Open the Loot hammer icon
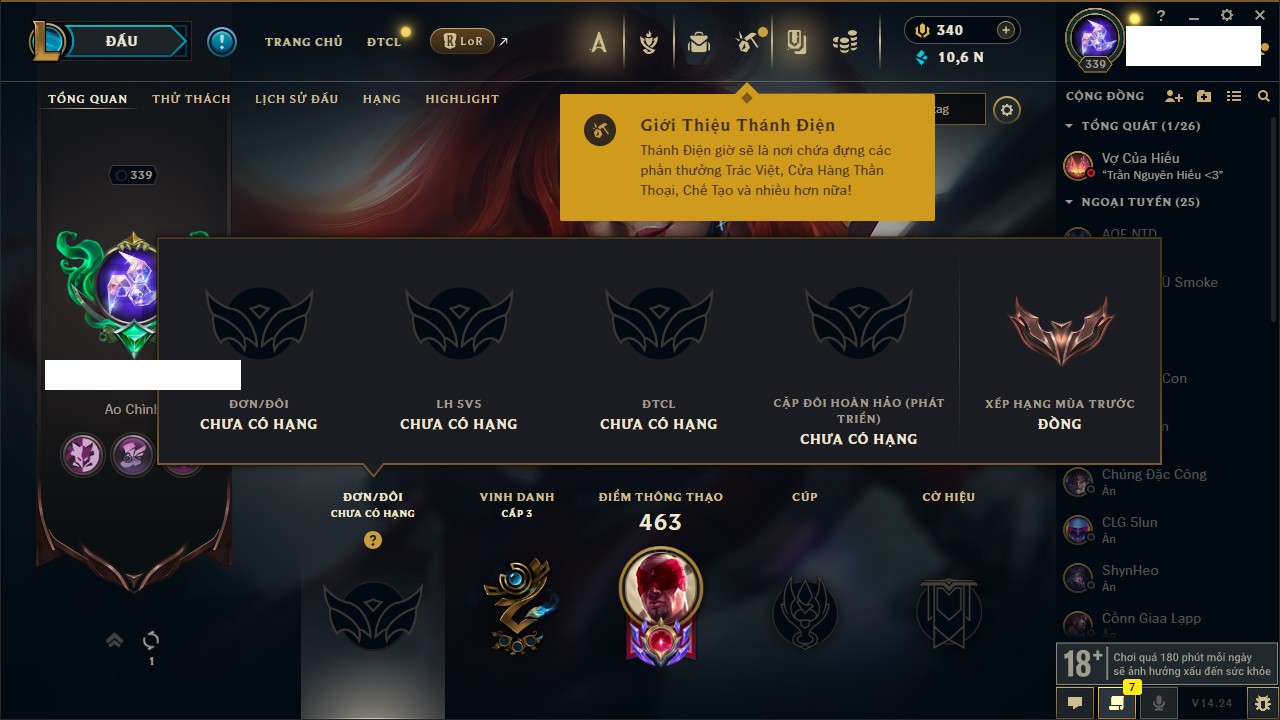This screenshot has height=720, width=1280. coord(747,42)
